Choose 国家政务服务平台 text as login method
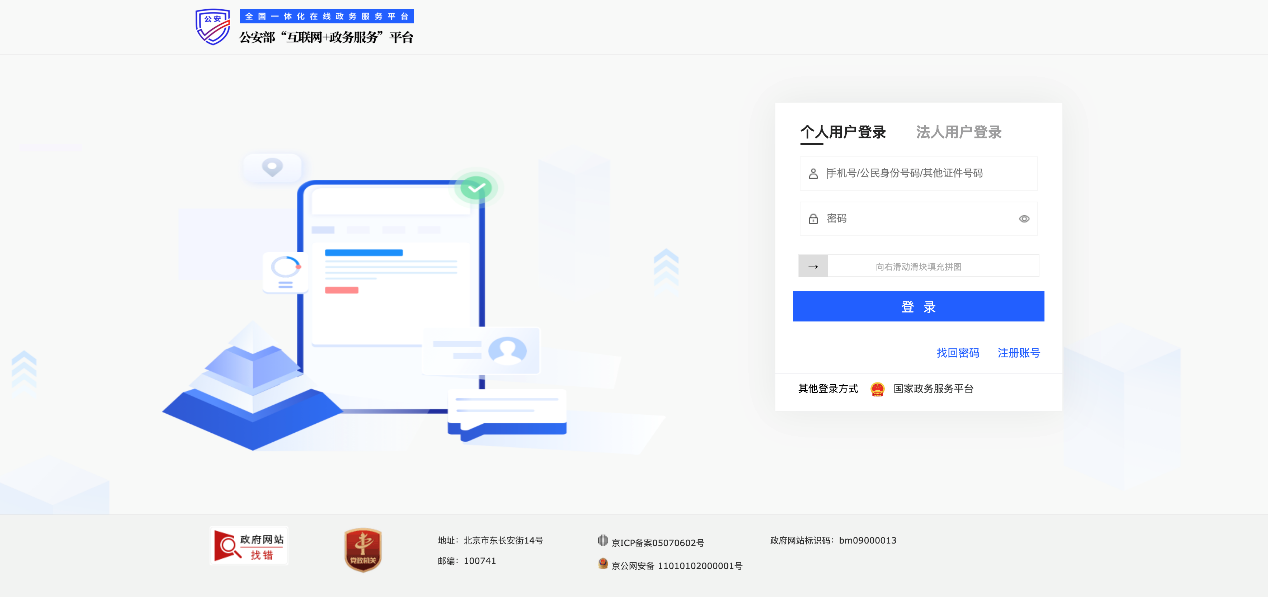This screenshot has width=1268, height=597. pyautogui.click(x=933, y=389)
